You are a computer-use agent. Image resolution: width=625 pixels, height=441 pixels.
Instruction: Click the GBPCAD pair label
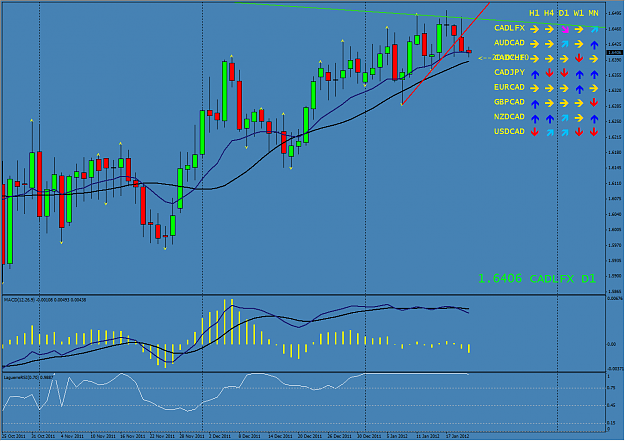pos(509,102)
